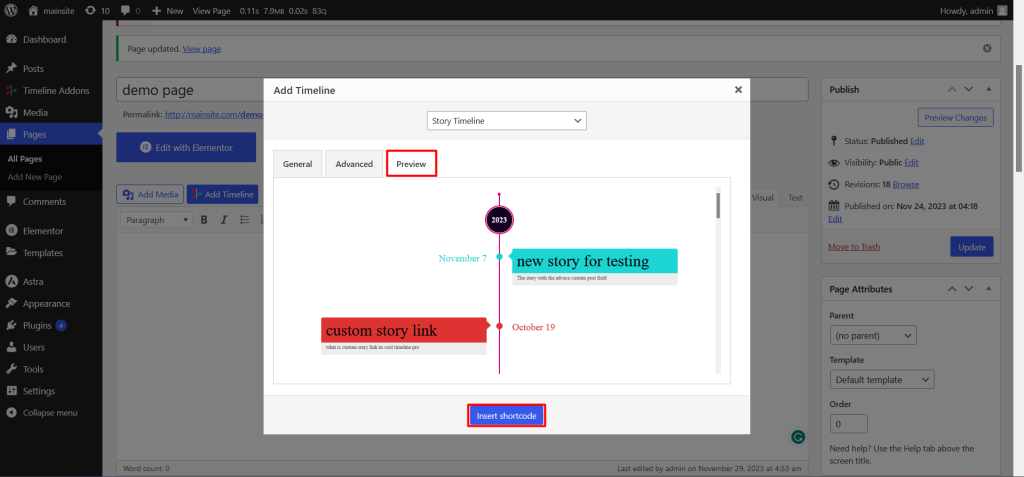Image resolution: width=1024 pixels, height=477 pixels.
Task: Open the Default template dropdown
Action: coord(881,380)
